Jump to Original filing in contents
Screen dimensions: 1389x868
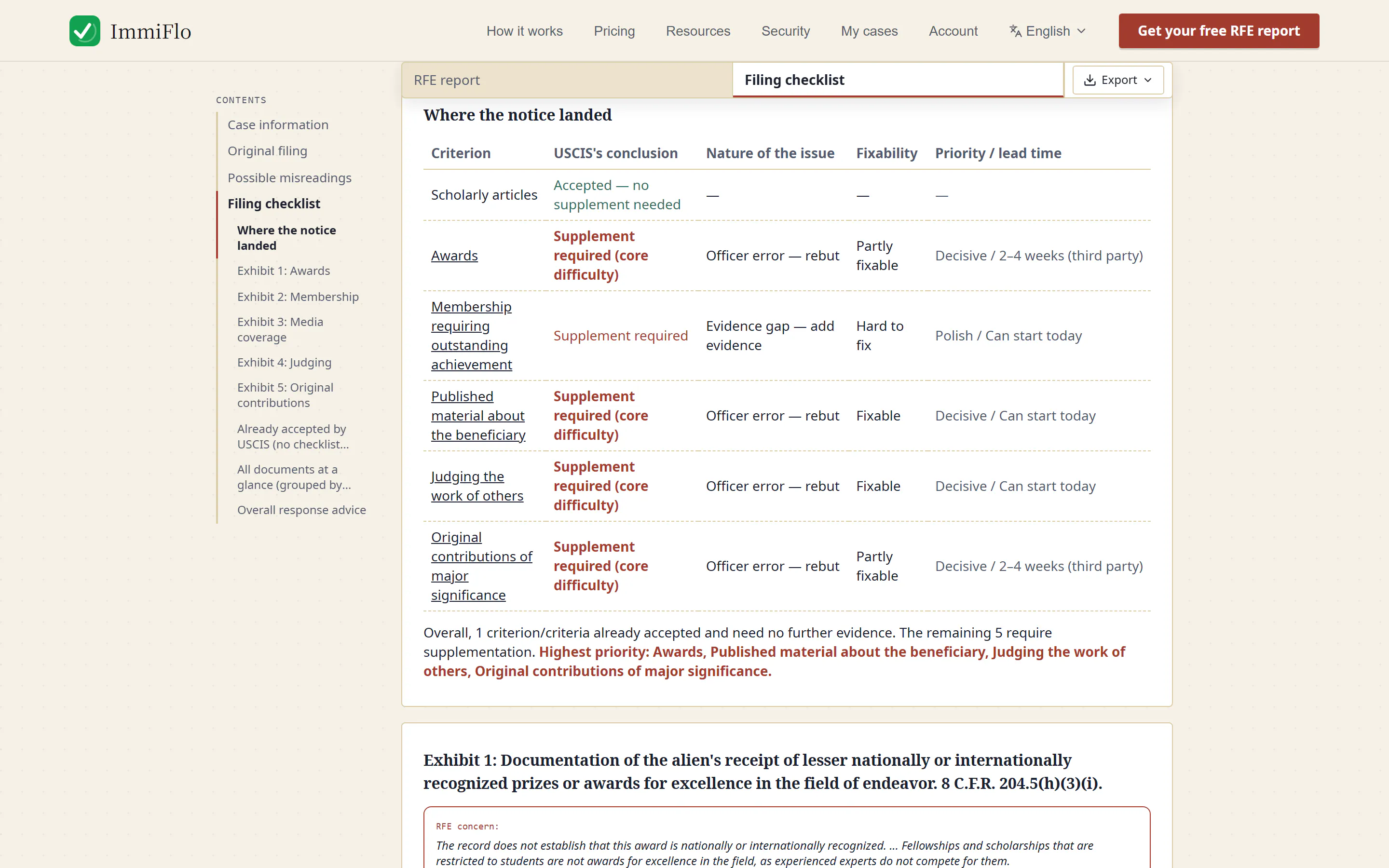(268, 151)
